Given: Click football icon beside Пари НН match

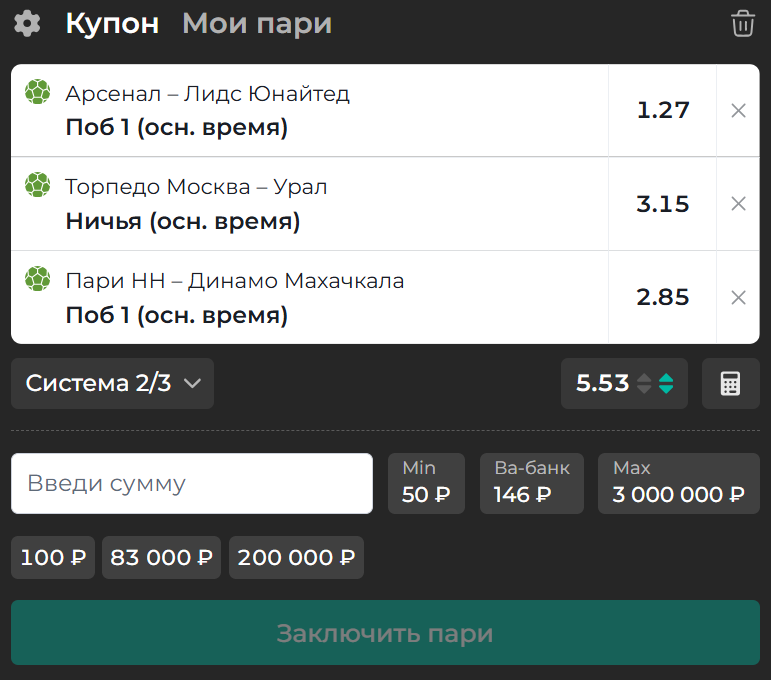Looking at the screenshot, I should tap(37, 279).
